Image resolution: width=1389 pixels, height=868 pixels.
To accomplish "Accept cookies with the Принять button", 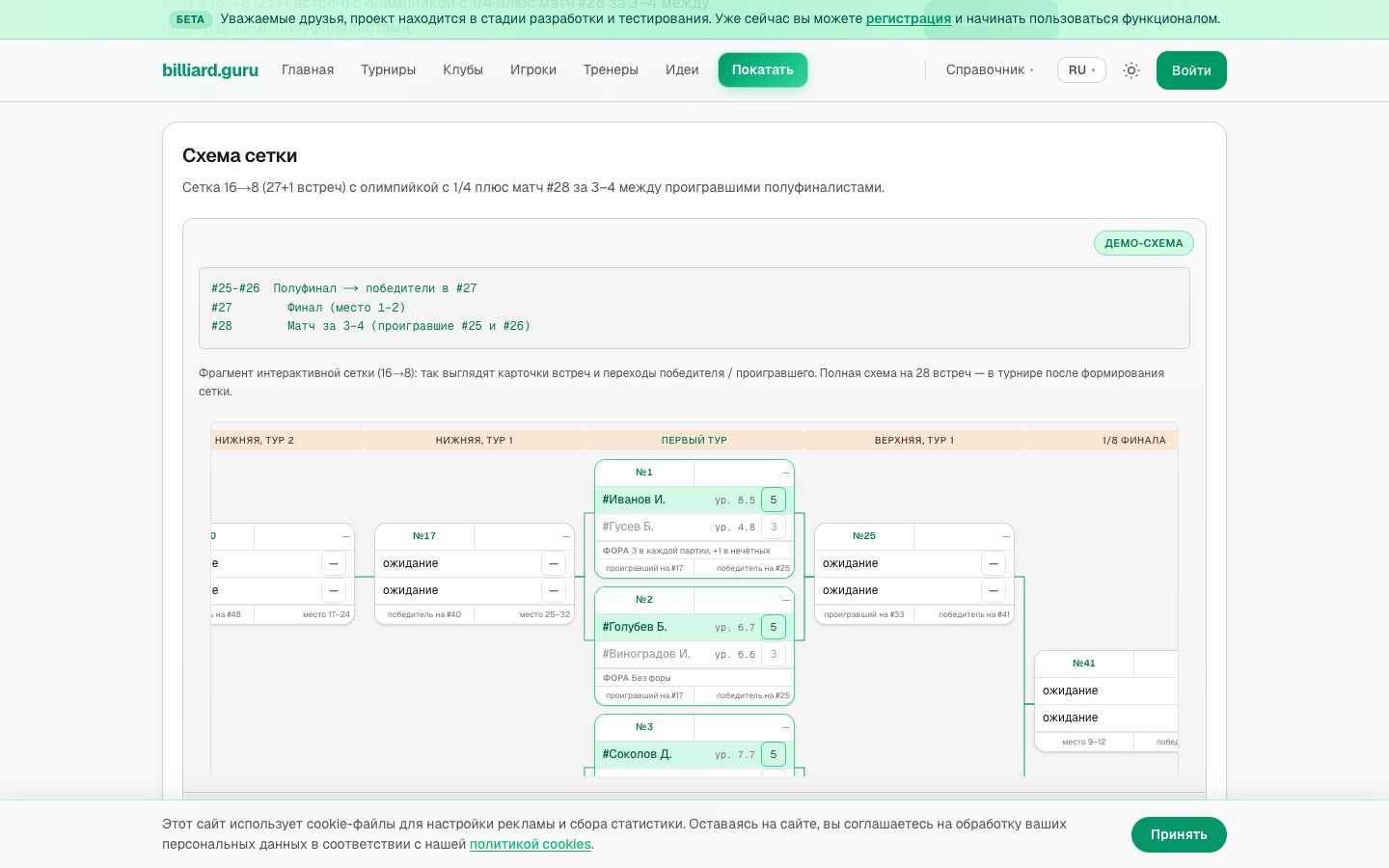I will 1179,834.
